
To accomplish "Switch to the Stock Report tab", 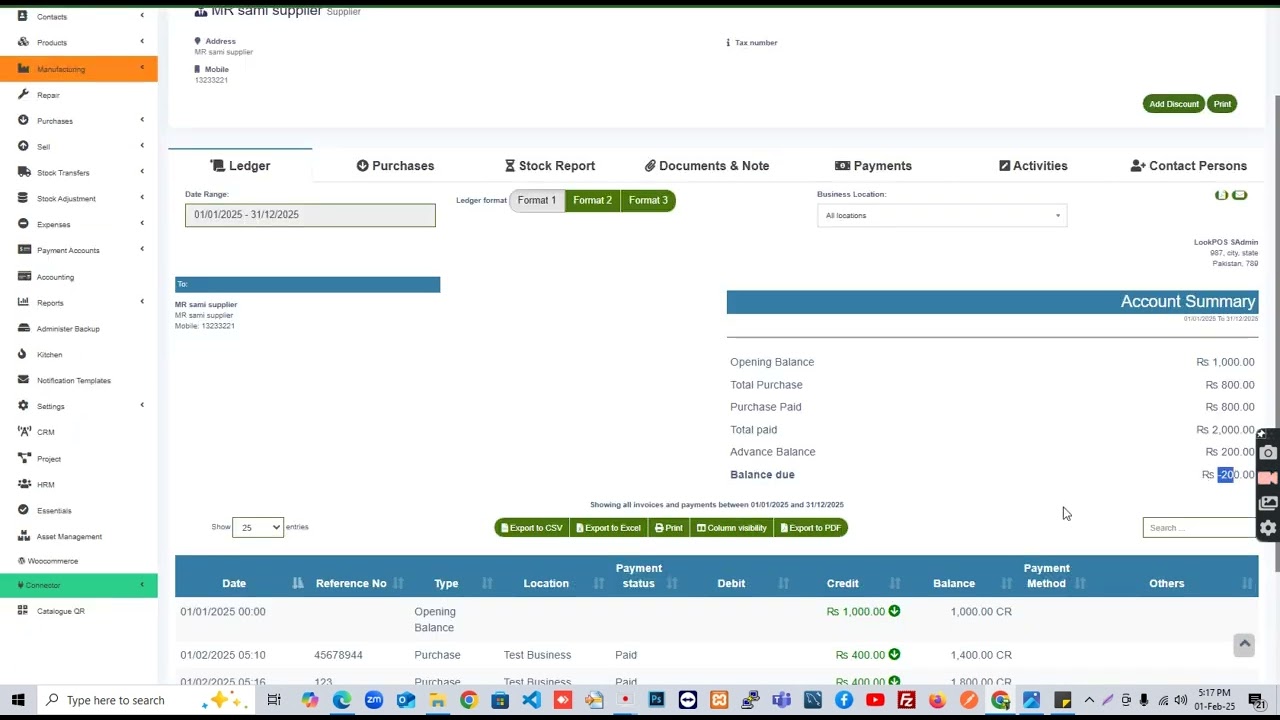I will [x=550, y=166].
